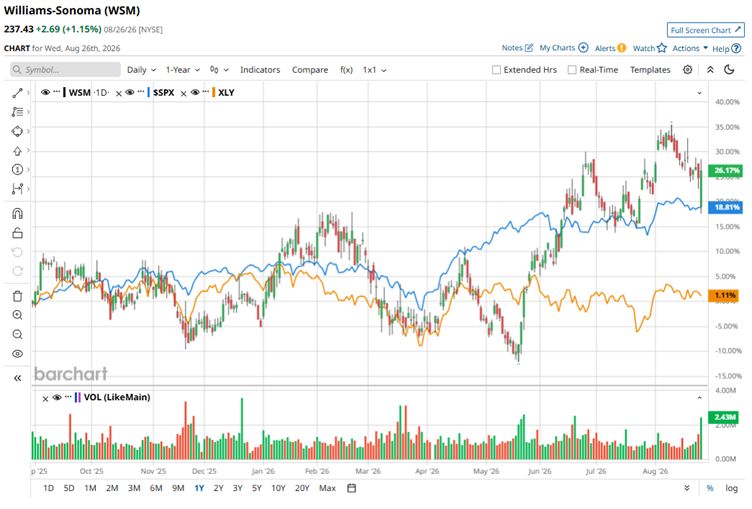Click the 26.17% WSM price label

pos(726,170)
